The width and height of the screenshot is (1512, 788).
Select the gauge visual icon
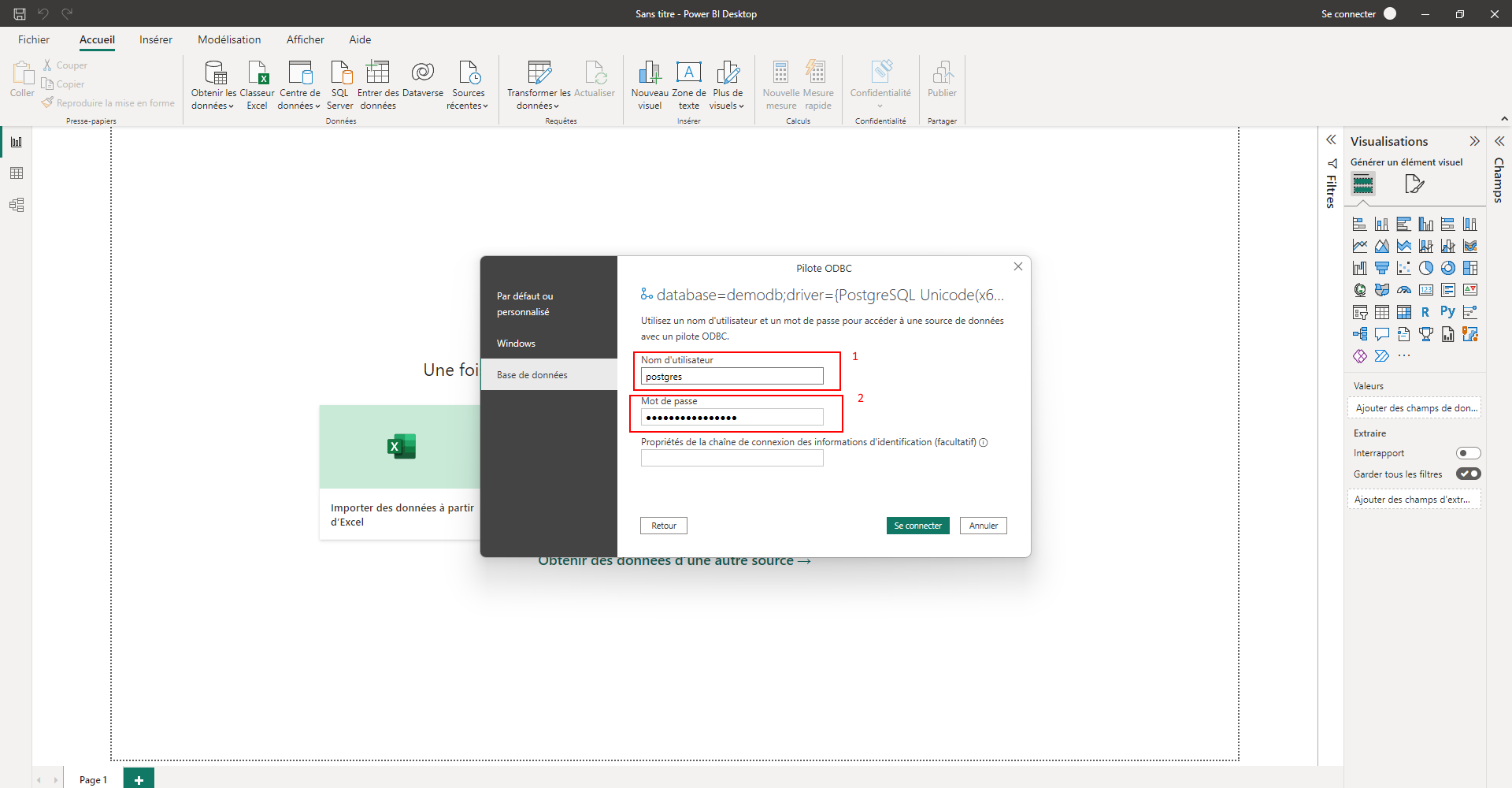(1404, 290)
